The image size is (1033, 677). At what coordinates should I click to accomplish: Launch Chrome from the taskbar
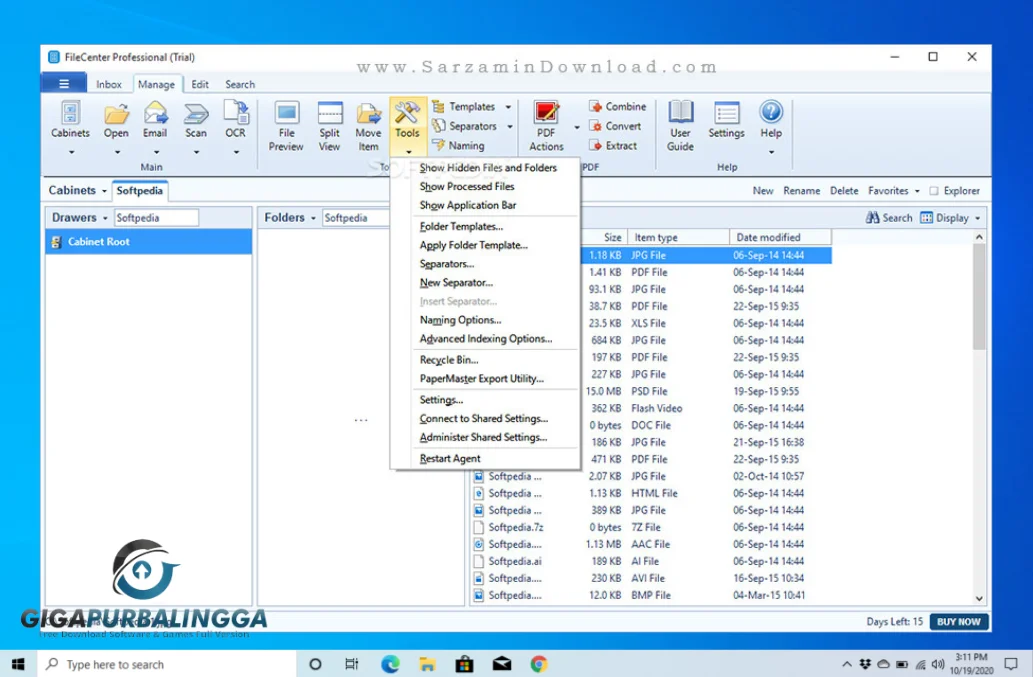coord(539,664)
